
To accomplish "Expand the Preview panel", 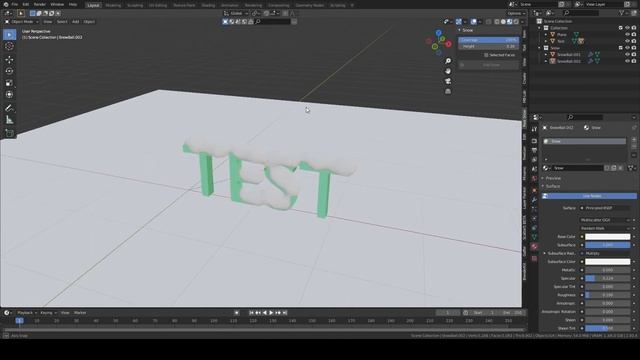I will pyautogui.click(x=553, y=178).
